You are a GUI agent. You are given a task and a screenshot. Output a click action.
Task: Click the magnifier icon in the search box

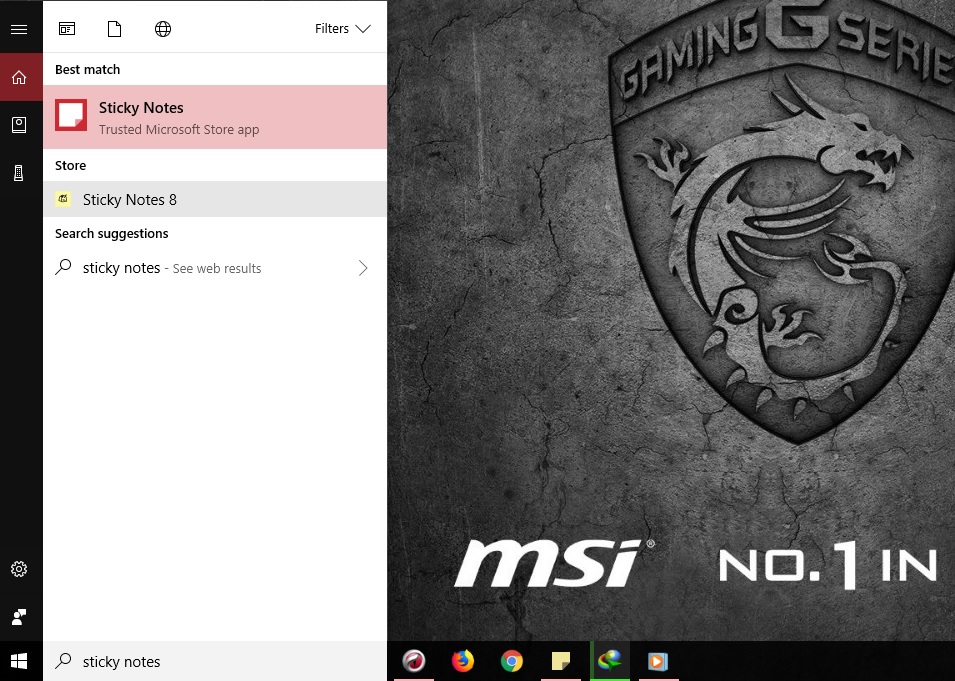63,661
